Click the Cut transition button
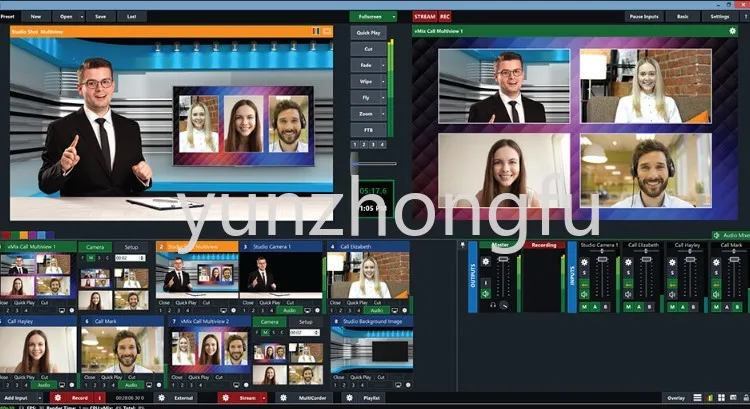This screenshot has width=750, height=409. pos(368,49)
